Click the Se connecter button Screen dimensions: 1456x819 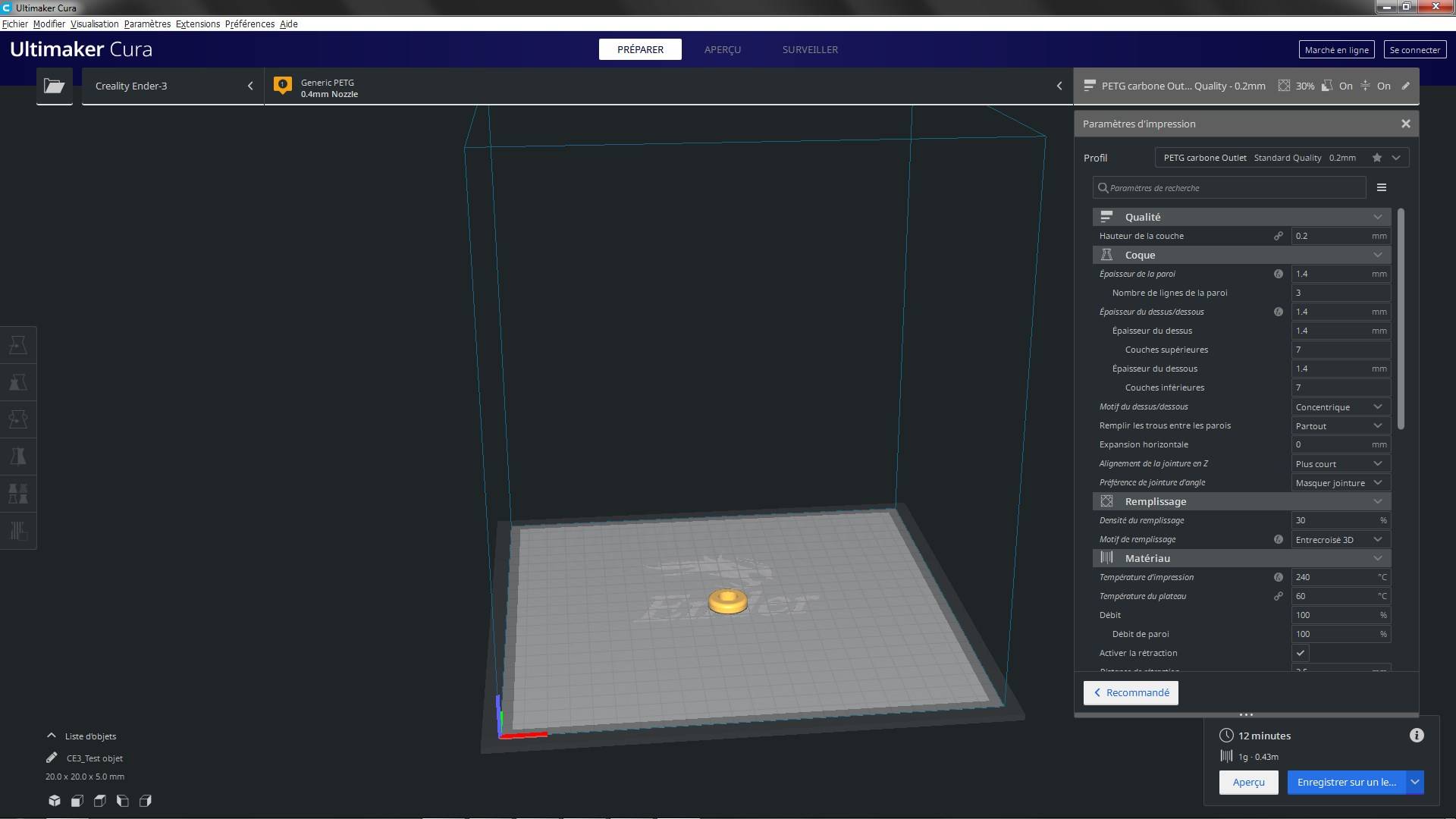coord(1415,50)
